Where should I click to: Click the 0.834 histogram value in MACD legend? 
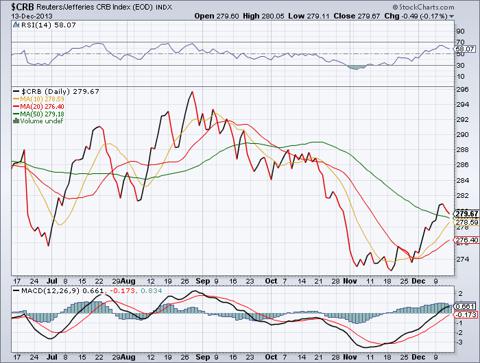pos(151,291)
